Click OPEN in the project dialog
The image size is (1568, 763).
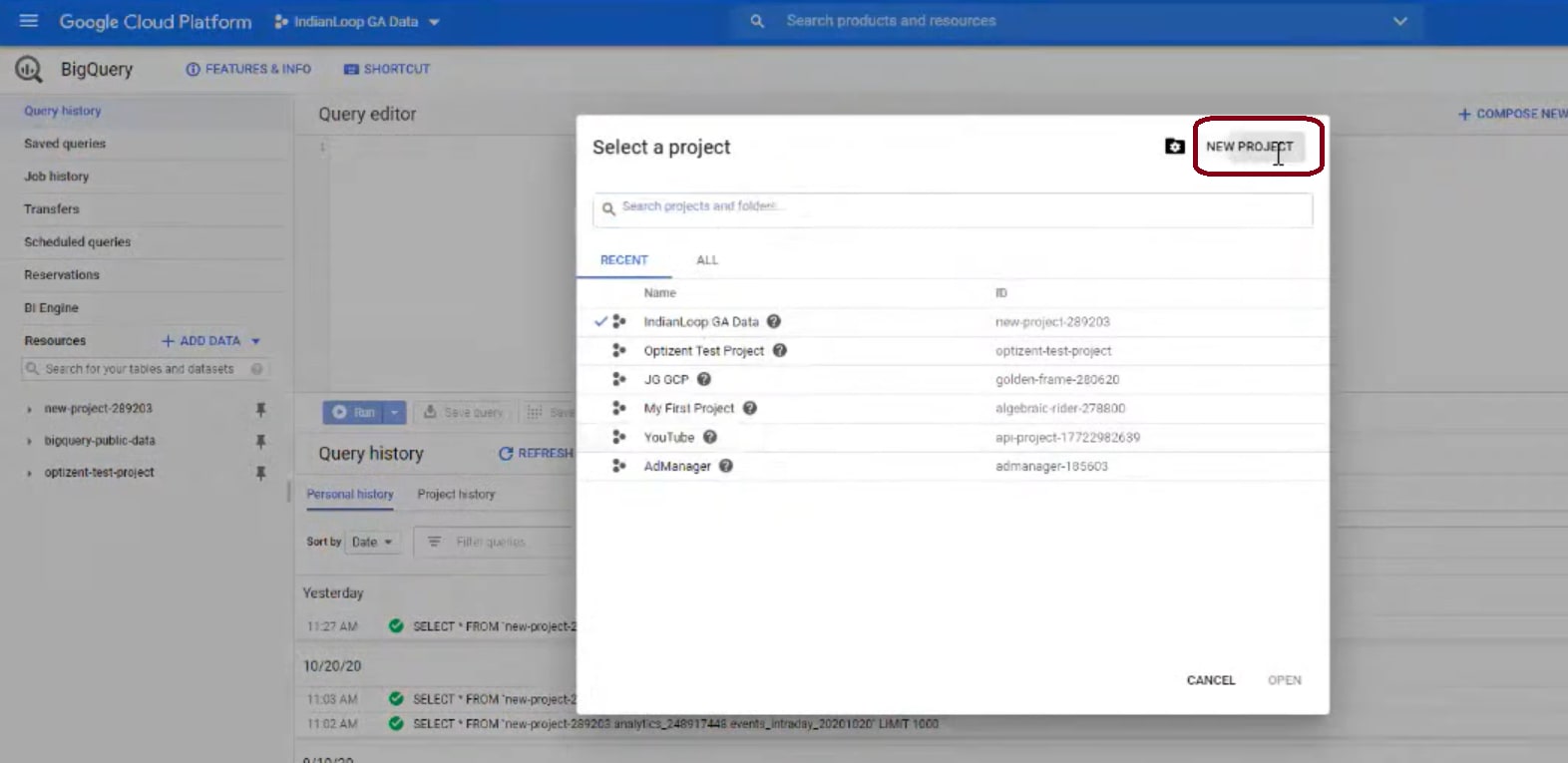pos(1285,680)
